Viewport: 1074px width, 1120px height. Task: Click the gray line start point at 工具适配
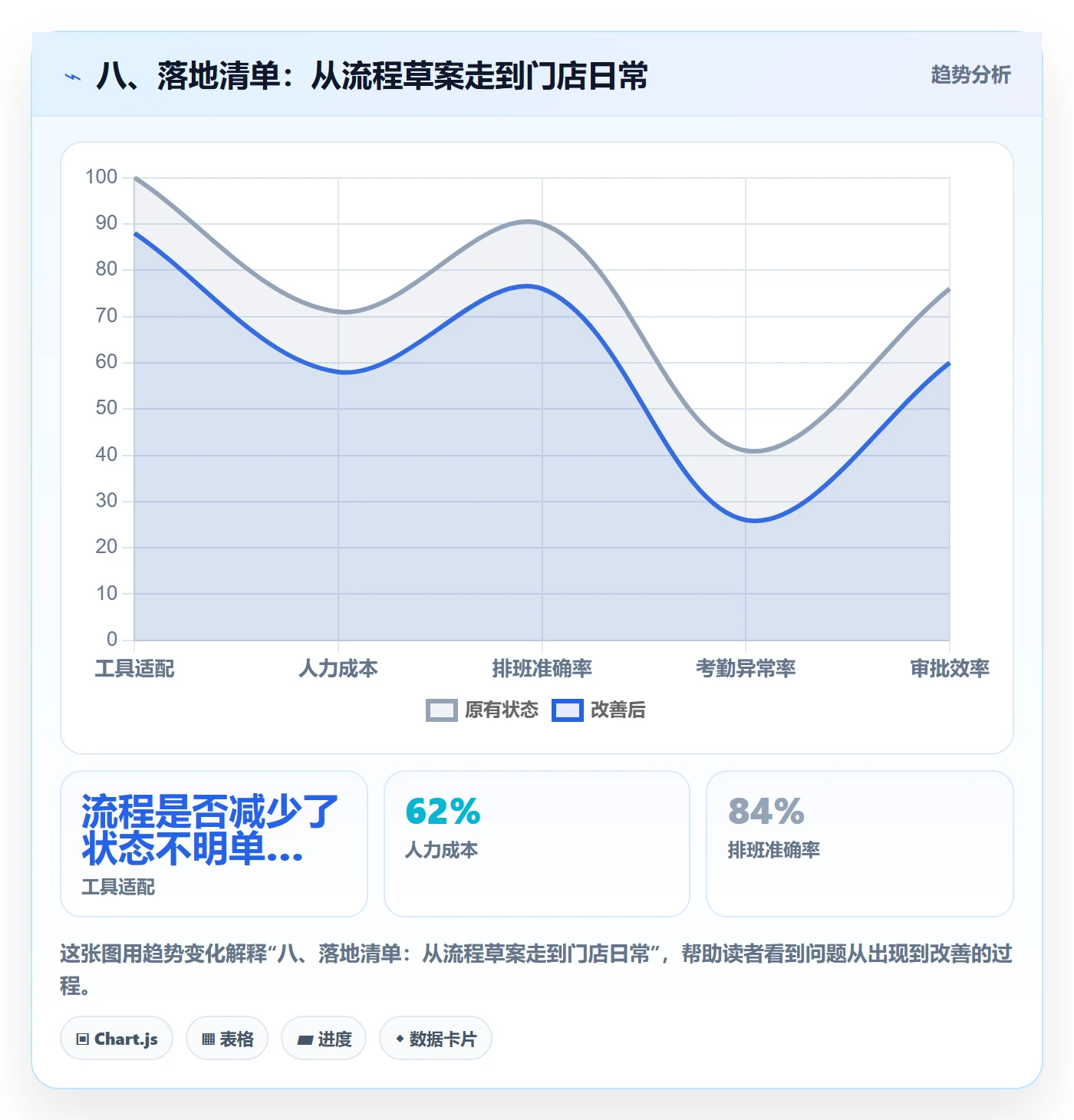[x=135, y=178]
